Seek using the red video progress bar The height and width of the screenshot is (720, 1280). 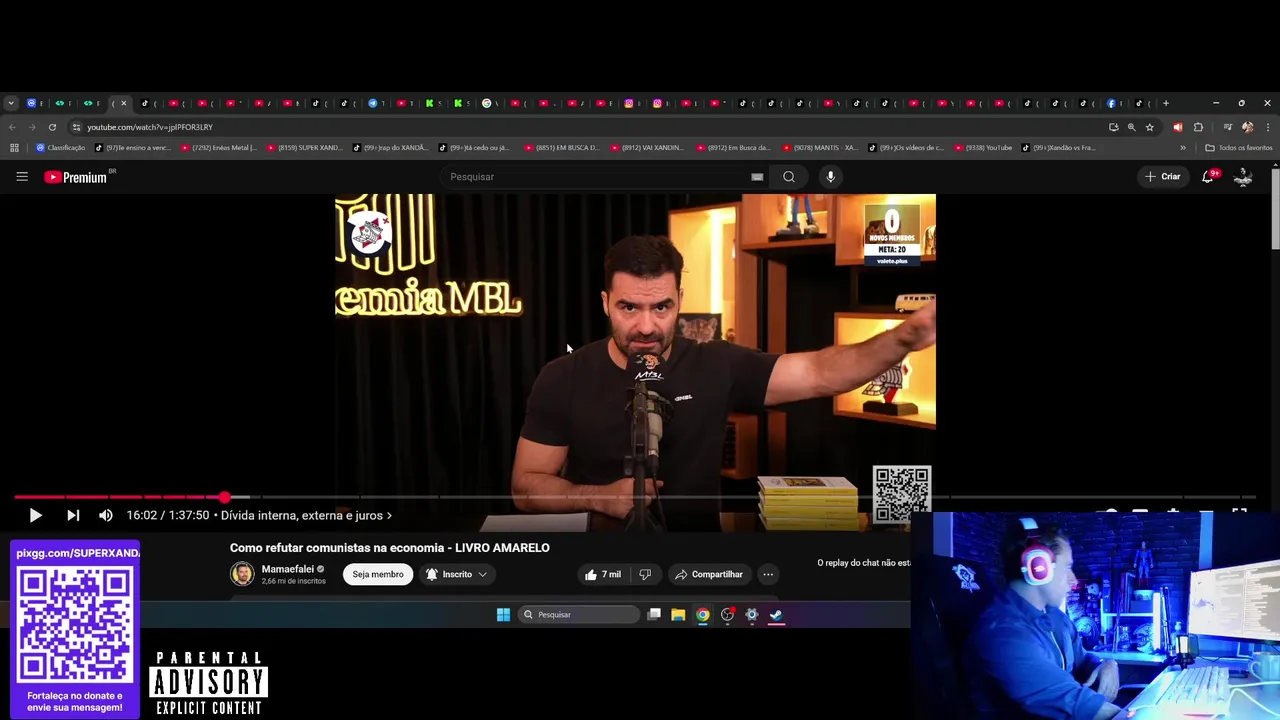point(120,496)
